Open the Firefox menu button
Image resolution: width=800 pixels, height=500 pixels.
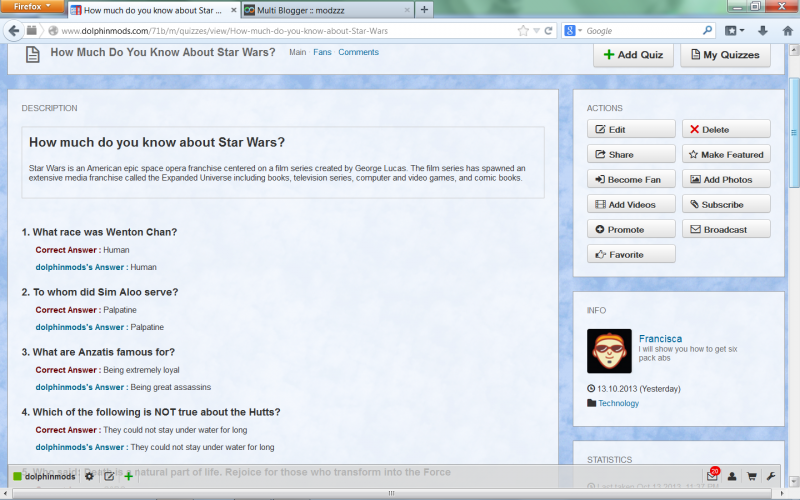pyautogui.click(x=32, y=7)
